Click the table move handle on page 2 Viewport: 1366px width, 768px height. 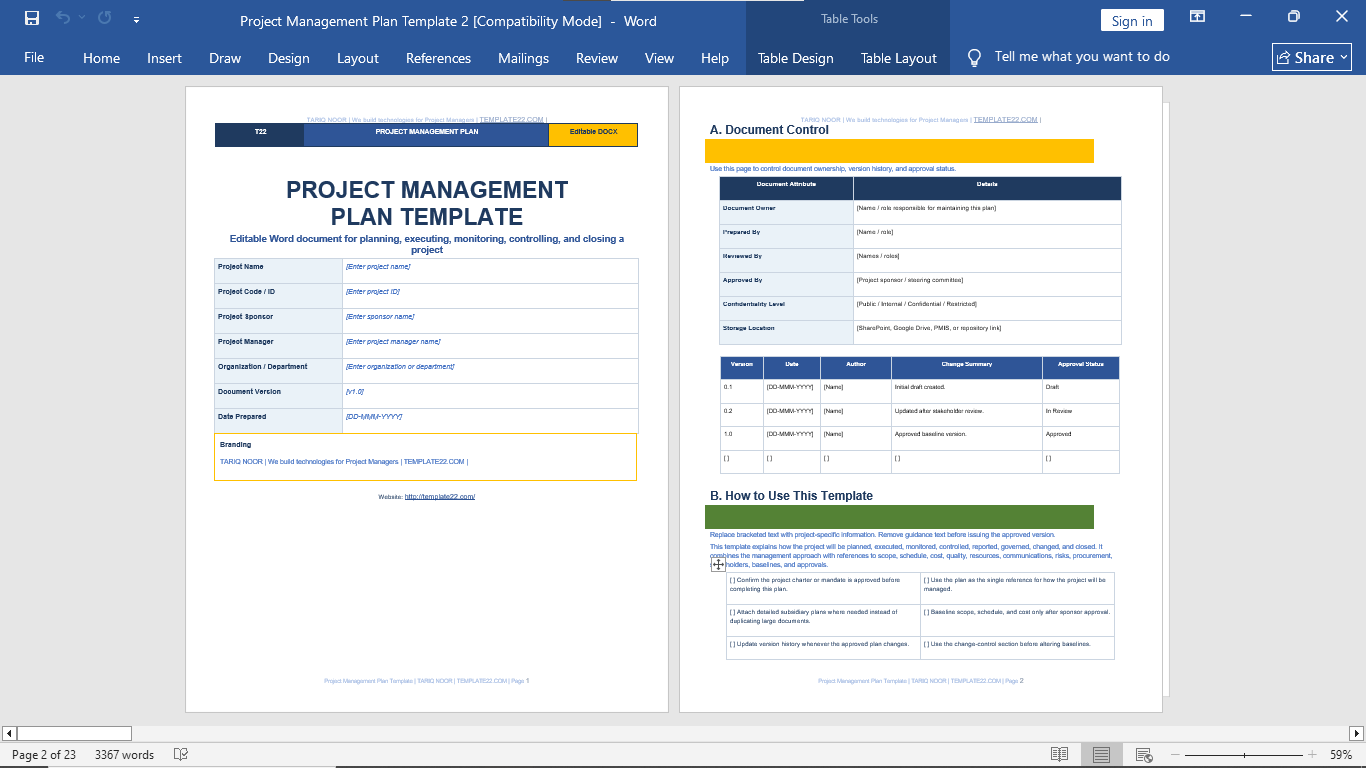click(x=718, y=565)
